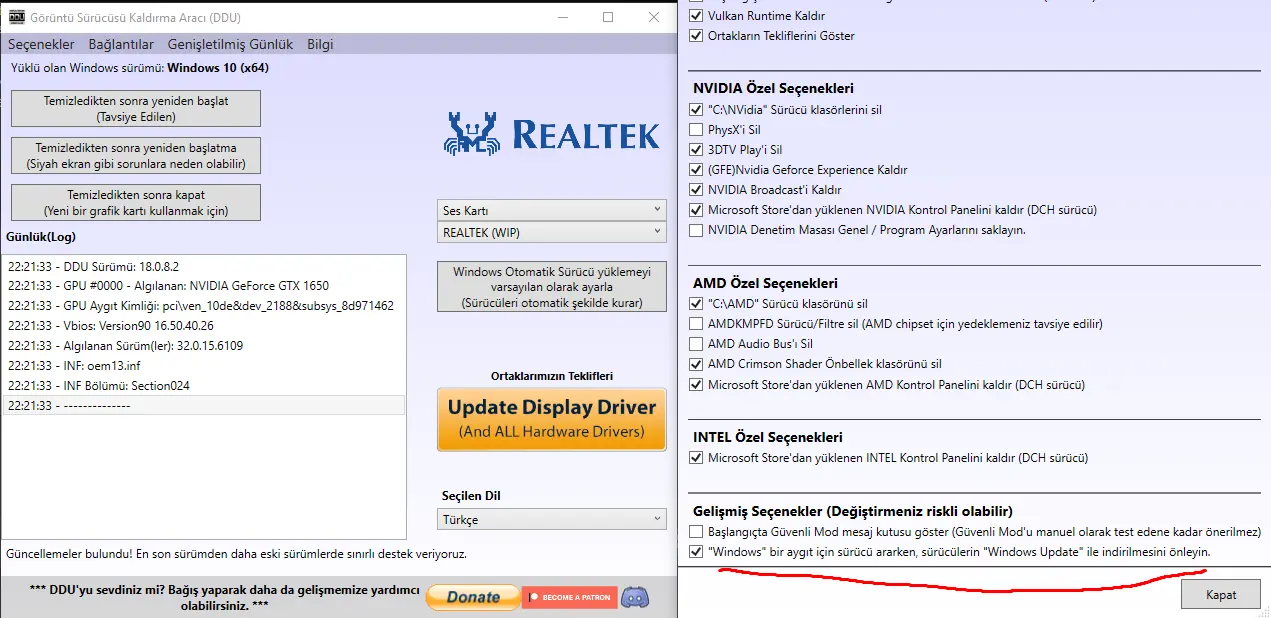Toggle Nvidia Geforce Experience Kaldır checkbox

click(x=697, y=170)
